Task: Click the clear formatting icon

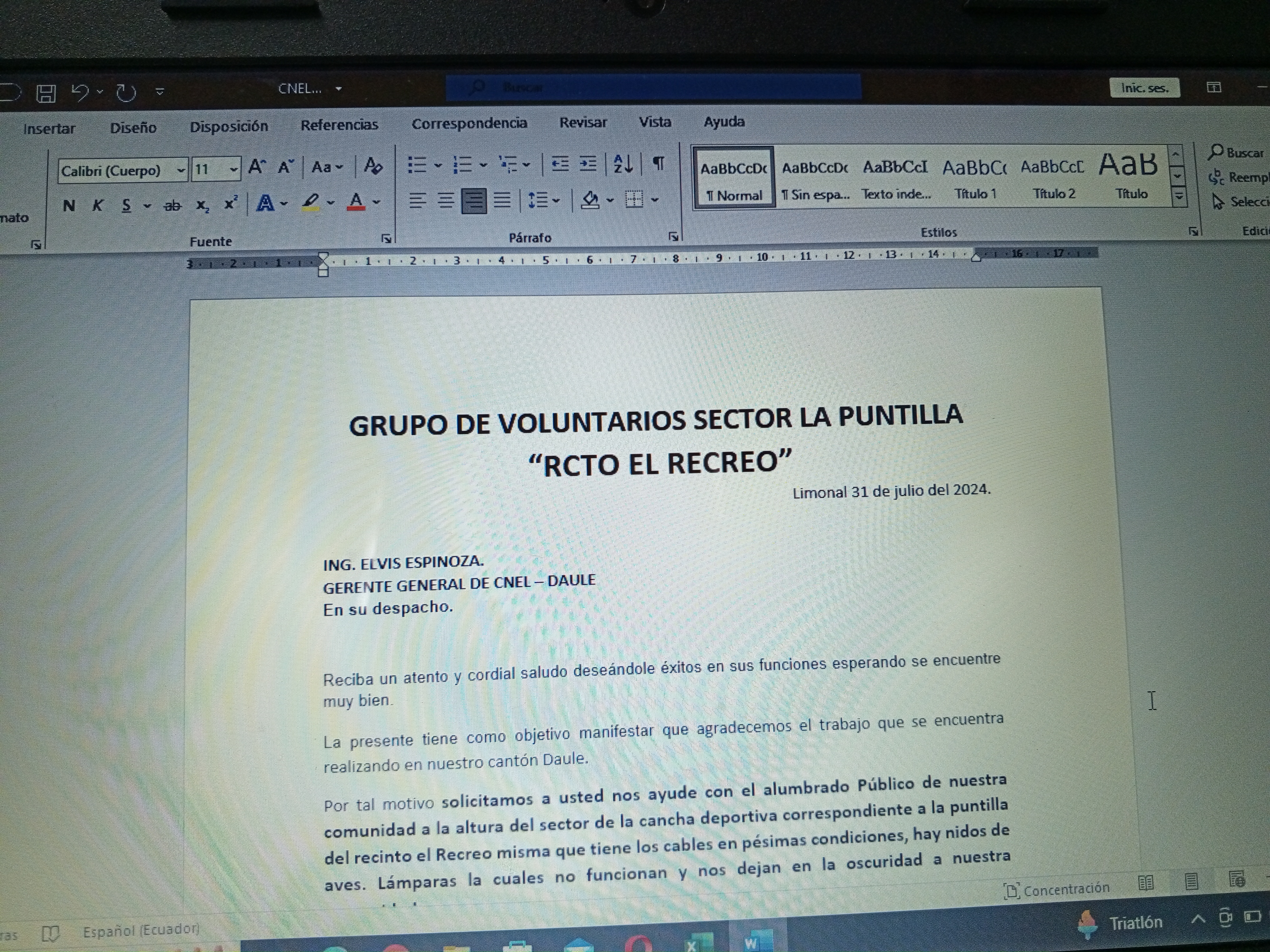Action: pos(373,166)
